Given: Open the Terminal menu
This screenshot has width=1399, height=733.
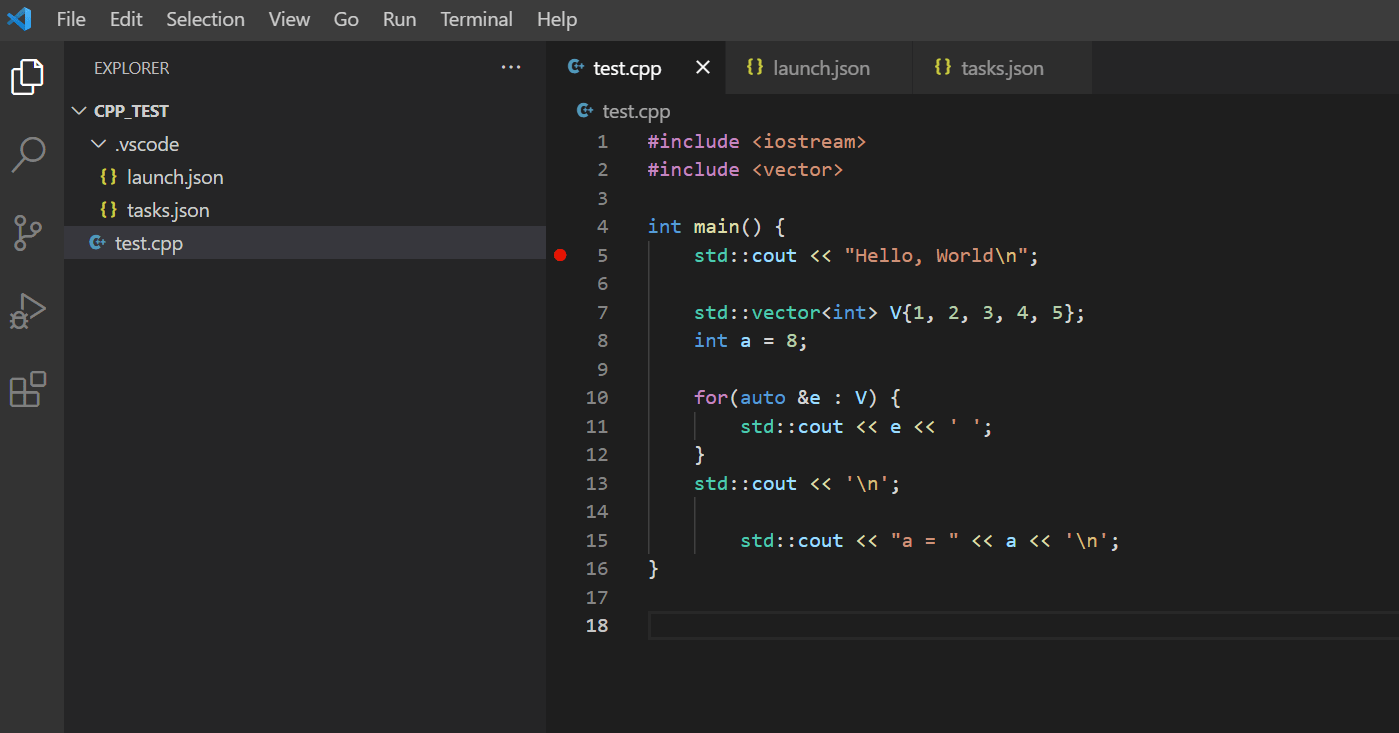Looking at the screenshot, I should click(x=476, y=19).
